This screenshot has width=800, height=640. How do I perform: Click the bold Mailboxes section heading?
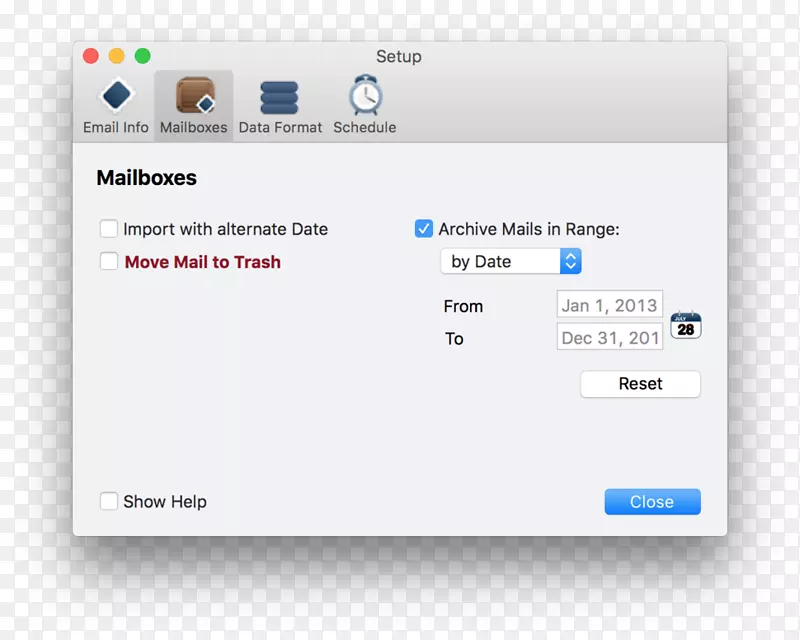tap(147, 178)
